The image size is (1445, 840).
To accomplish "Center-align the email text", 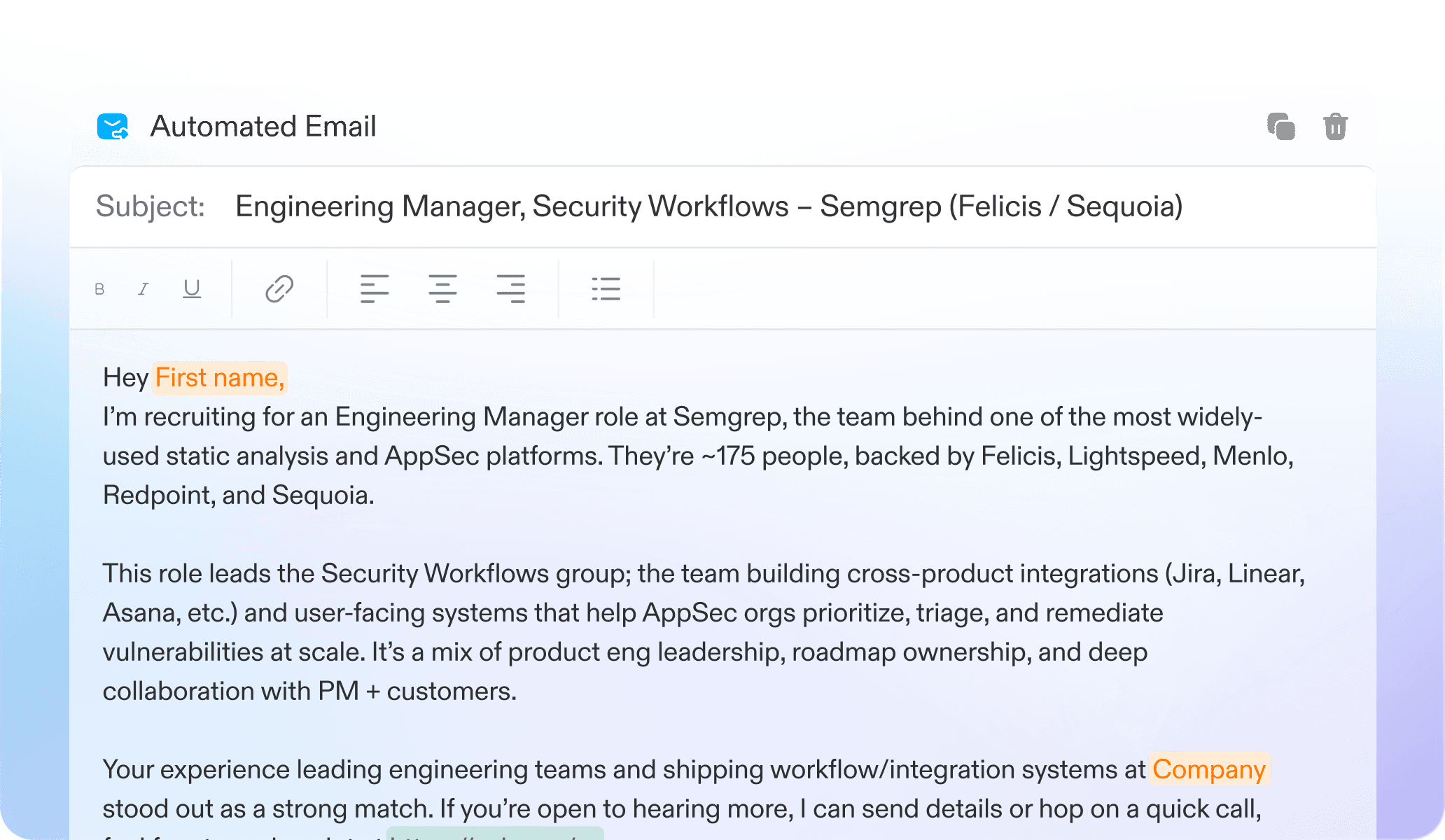I will pyautogui.click(x=442, y=288).
